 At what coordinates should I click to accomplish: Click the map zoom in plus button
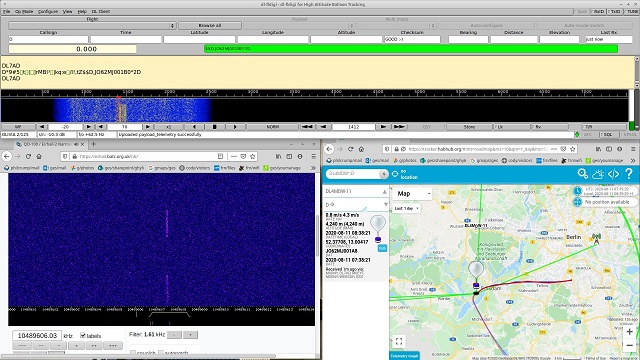[x=629, y=332]
